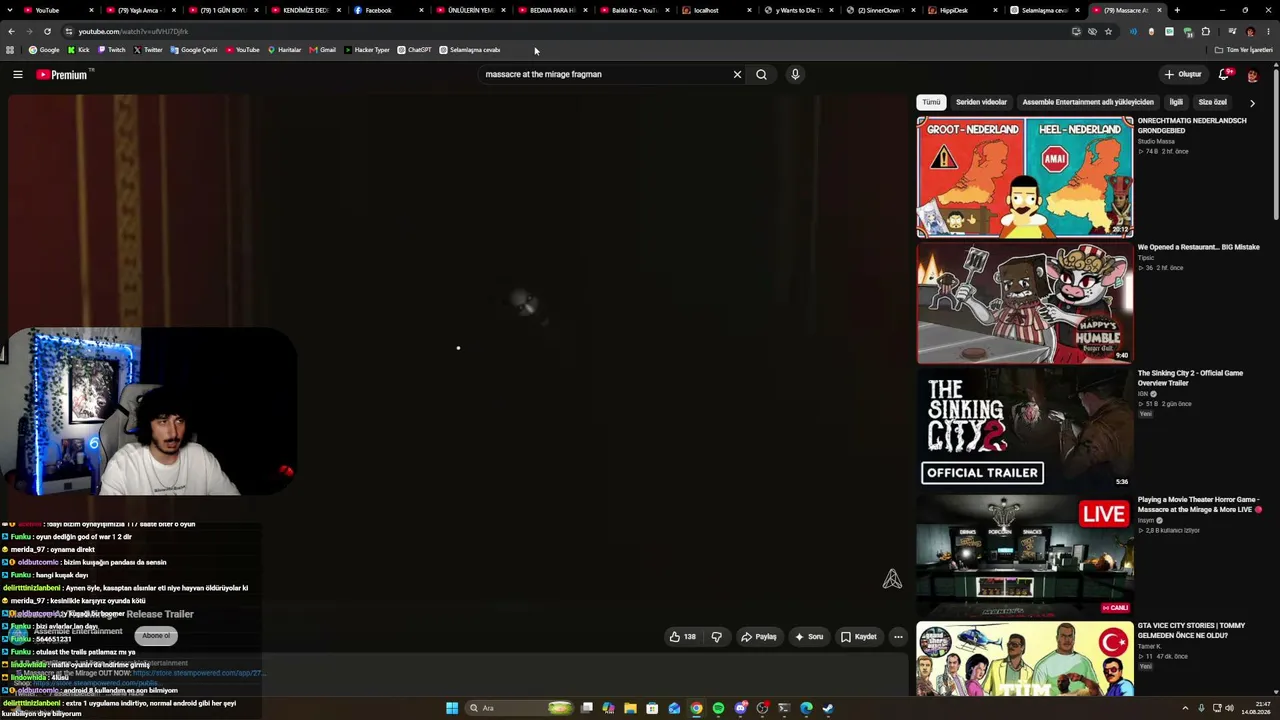Screen dimensions: 1280x720
Task: Open We Opened a Restaurant thumbnail
Action: pos(1025,303)
